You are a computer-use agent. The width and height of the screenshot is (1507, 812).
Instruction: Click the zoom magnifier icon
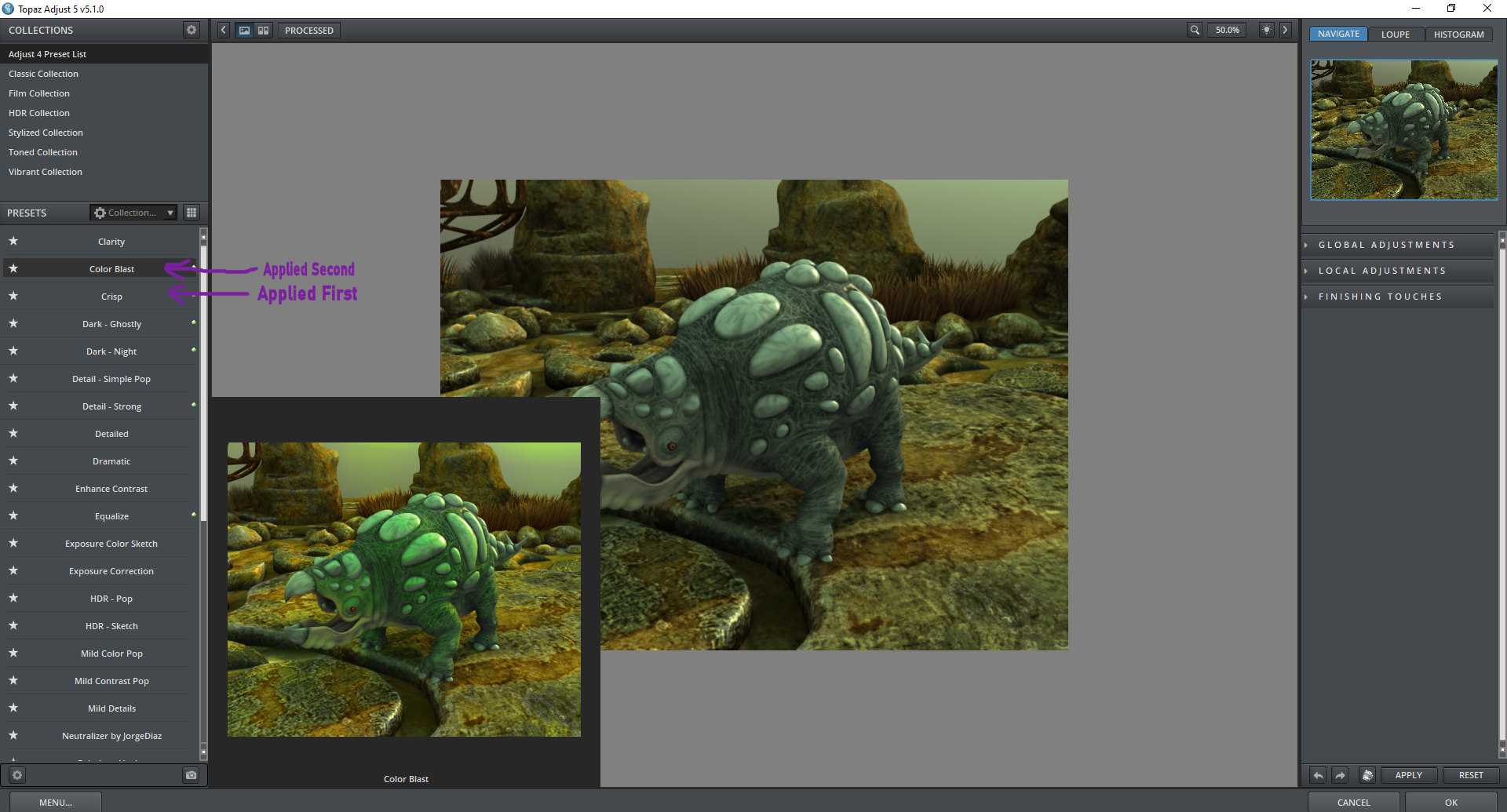point(1195,30)
